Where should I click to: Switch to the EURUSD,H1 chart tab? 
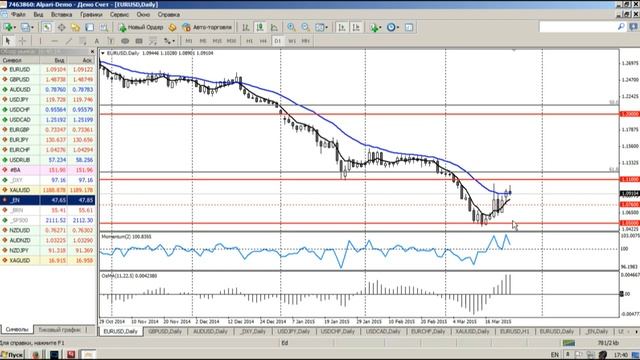(x=514, y=331)
